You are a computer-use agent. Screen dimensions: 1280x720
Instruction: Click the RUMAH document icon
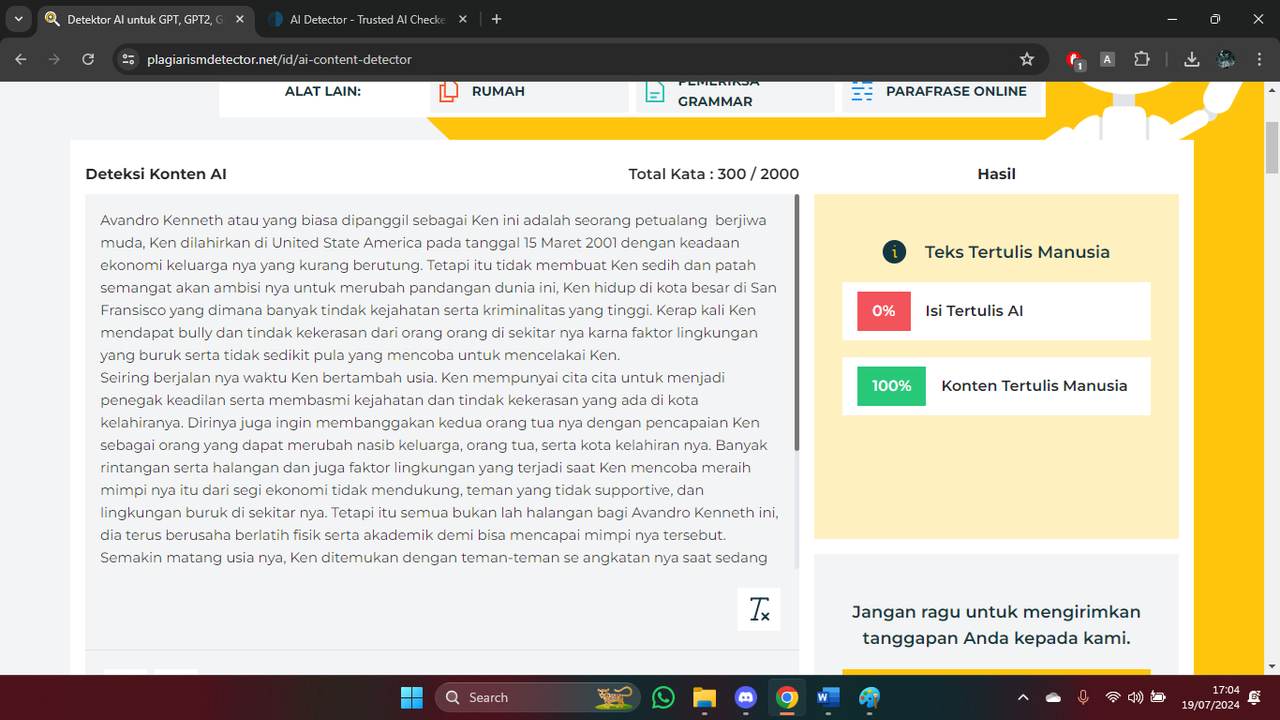pos(449,91)
